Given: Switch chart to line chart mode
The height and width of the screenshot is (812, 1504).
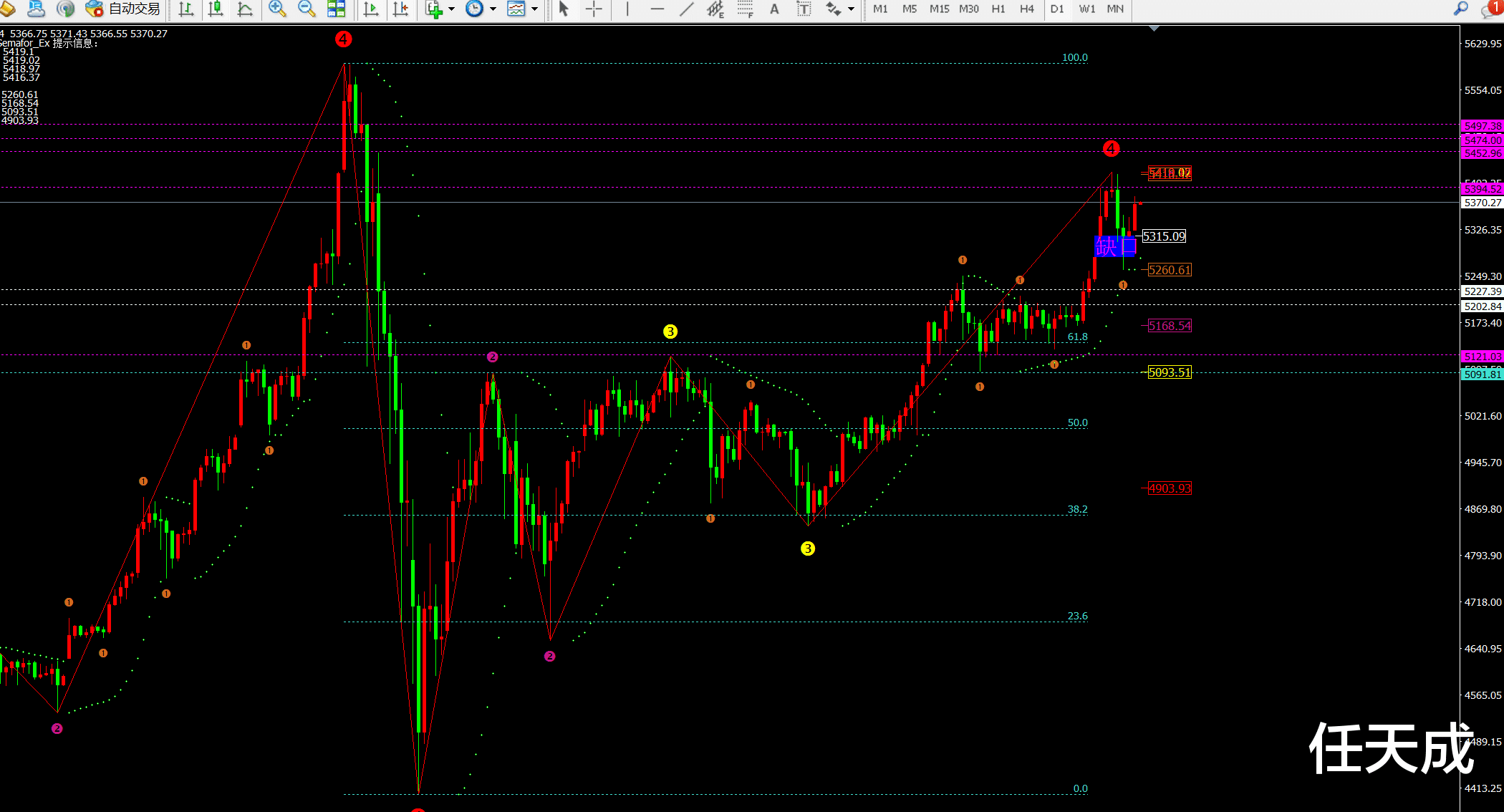Looking at the screenshot, I should (245, 9).
